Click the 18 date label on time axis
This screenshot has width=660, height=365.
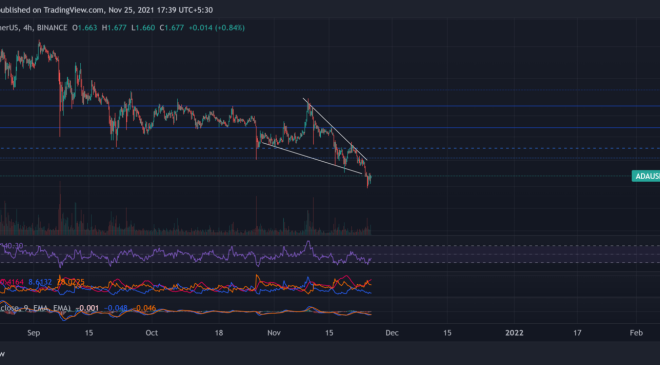(x=219, y=333)
